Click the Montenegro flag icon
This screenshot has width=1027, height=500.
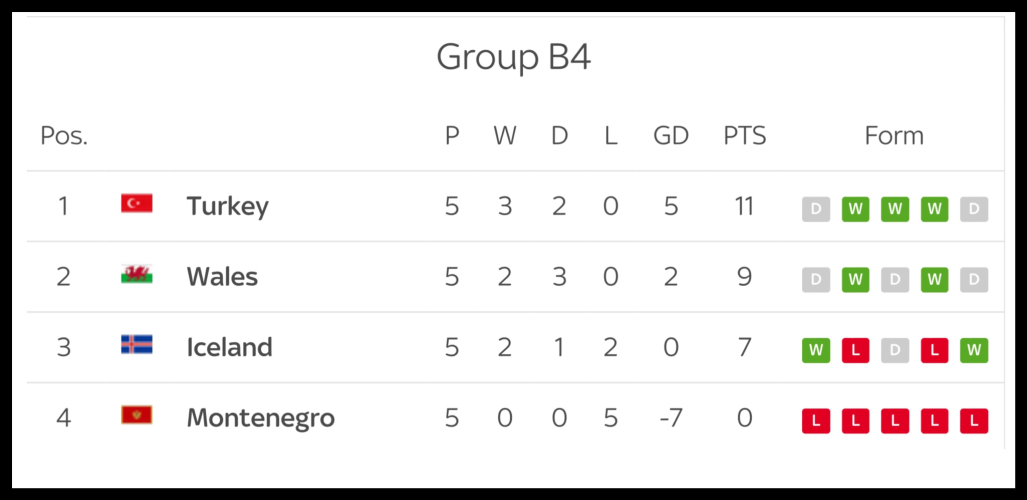tap(136, 415)
